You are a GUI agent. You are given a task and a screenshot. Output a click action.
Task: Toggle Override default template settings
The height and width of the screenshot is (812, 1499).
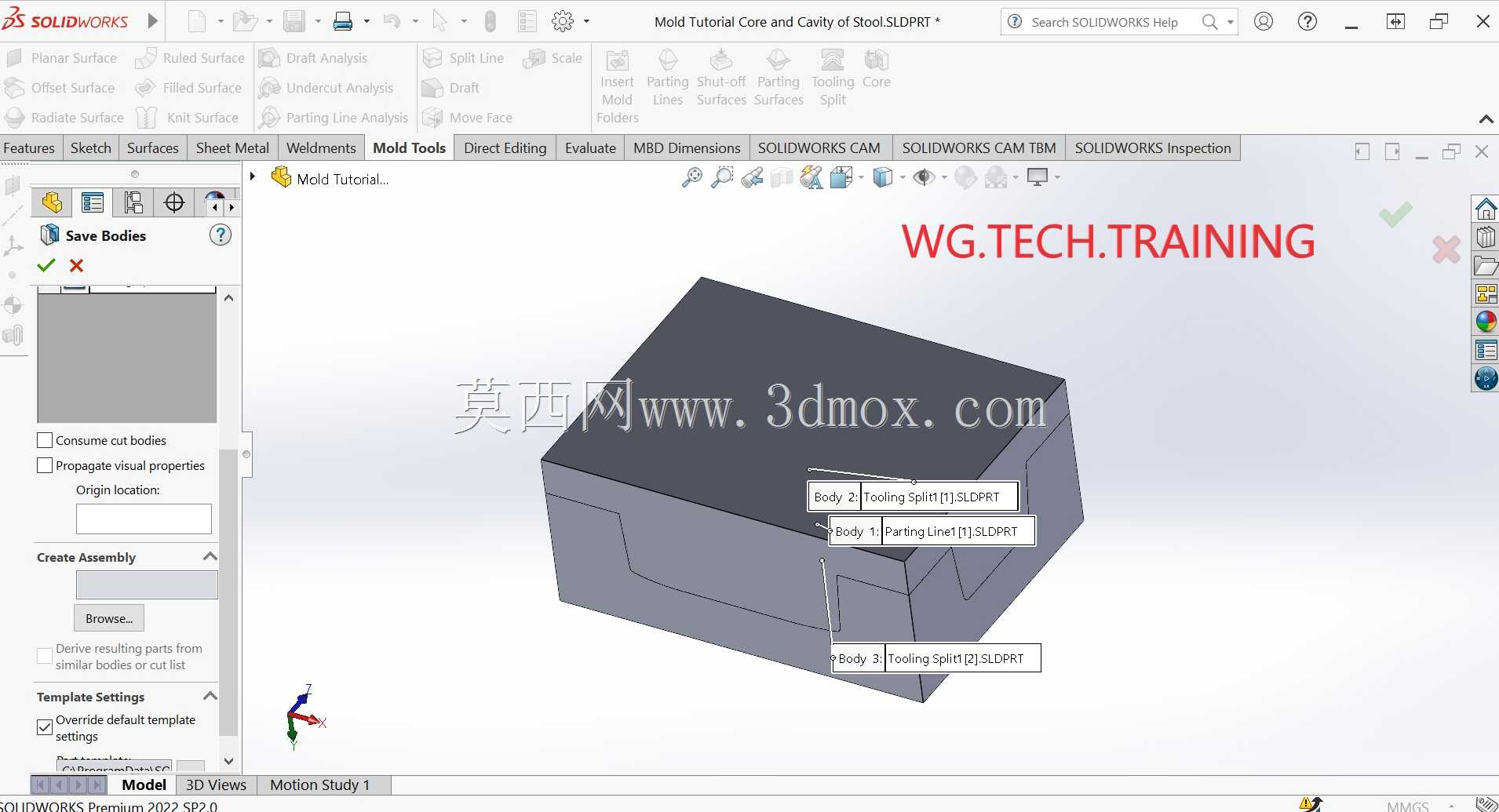pyautogui.click(x=45, y=727)
